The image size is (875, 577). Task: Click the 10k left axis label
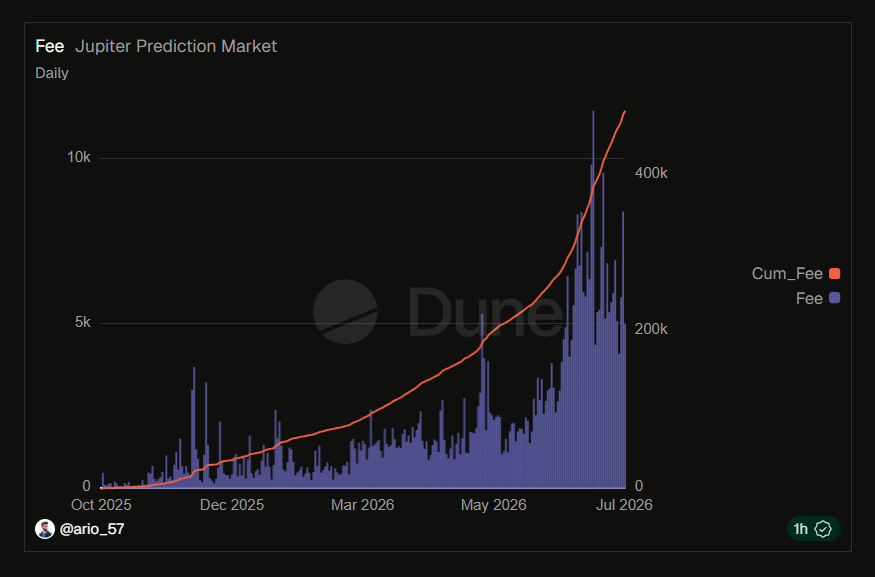coord(79,157)
